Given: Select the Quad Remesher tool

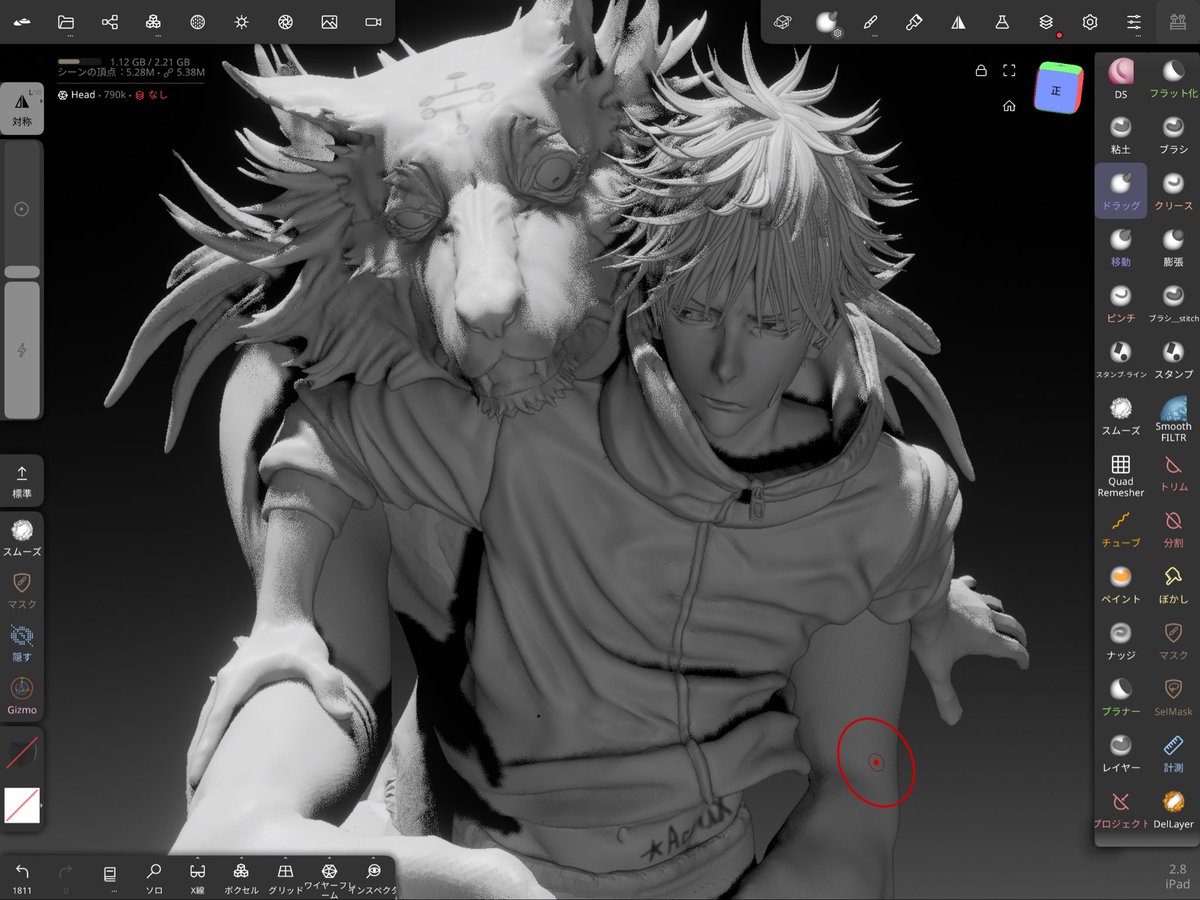Looking at the screenshot, I should click(1121, 473).
